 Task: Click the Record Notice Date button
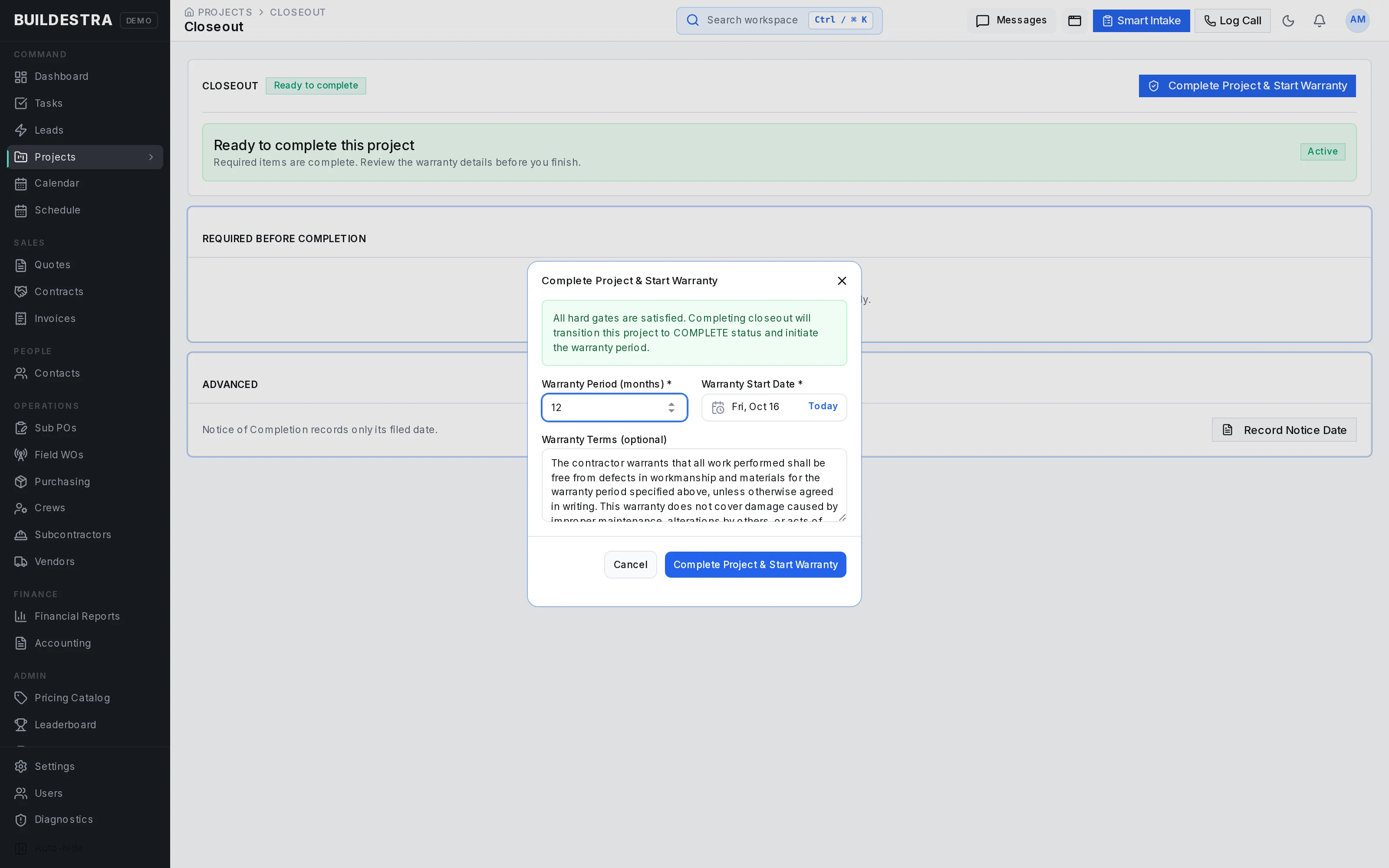(x=1284, y=430)
